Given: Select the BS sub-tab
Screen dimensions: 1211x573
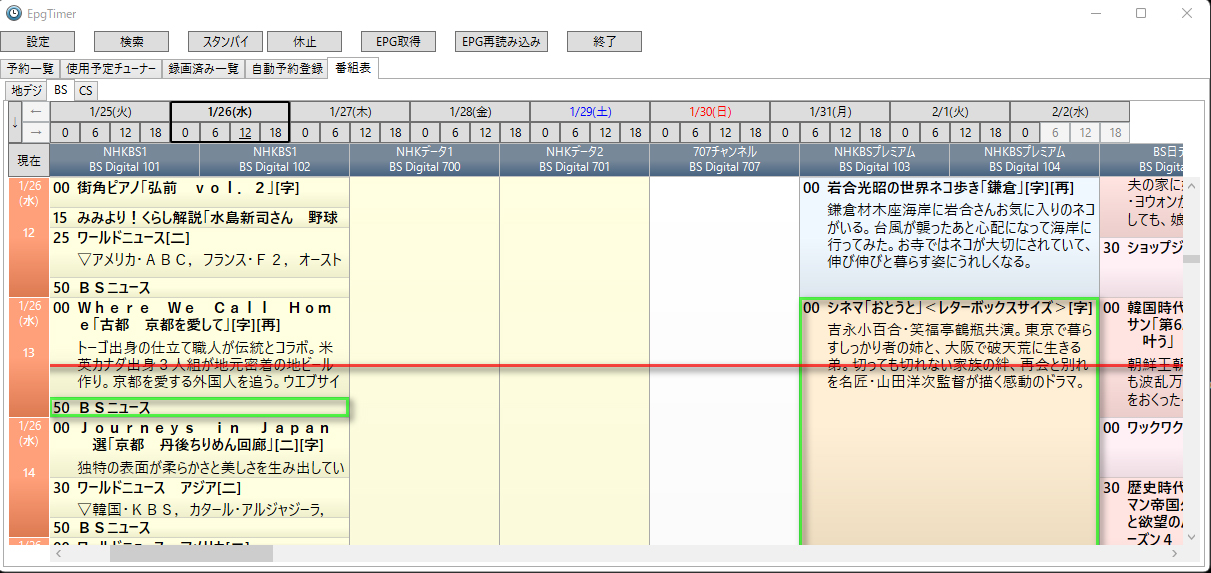Looking at the screenshot, I should point(61,90).
